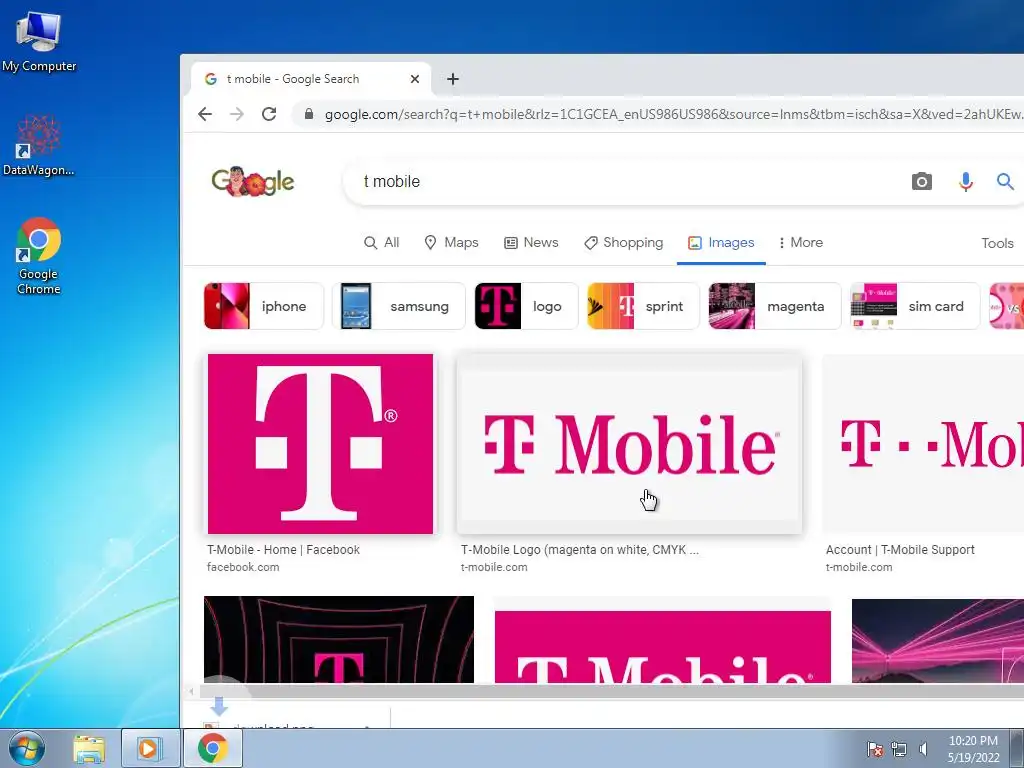1024x768 pixels.
Task: Click the padlock site info icon
Action: point(310,114)
